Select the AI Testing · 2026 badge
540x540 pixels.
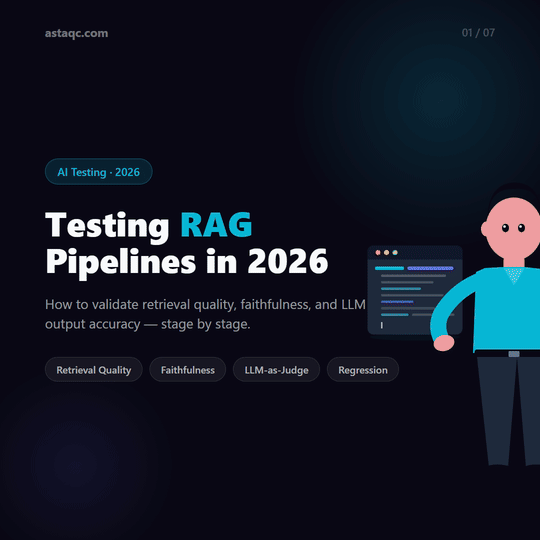(98, 172)
